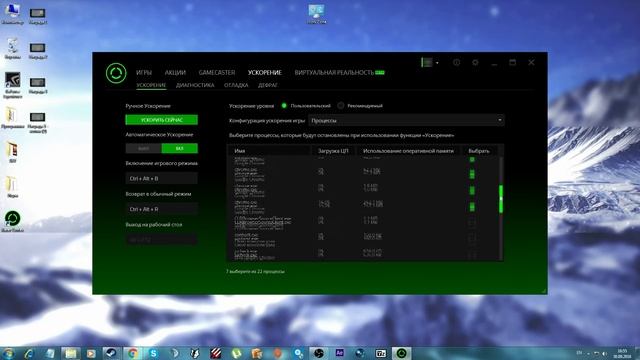Select the Рекомендуемый radio button
Screen dimensions: 640x360
coord(341,105)
